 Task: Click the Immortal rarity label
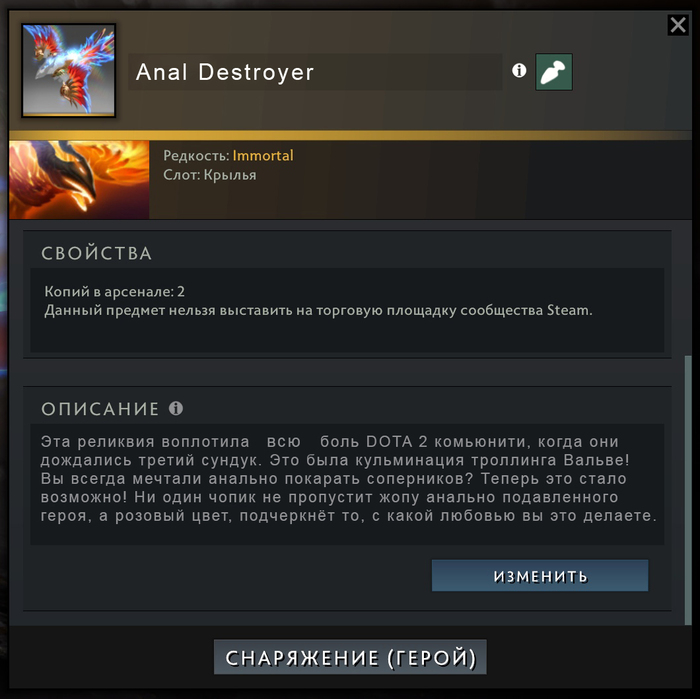tap(263, 155)
